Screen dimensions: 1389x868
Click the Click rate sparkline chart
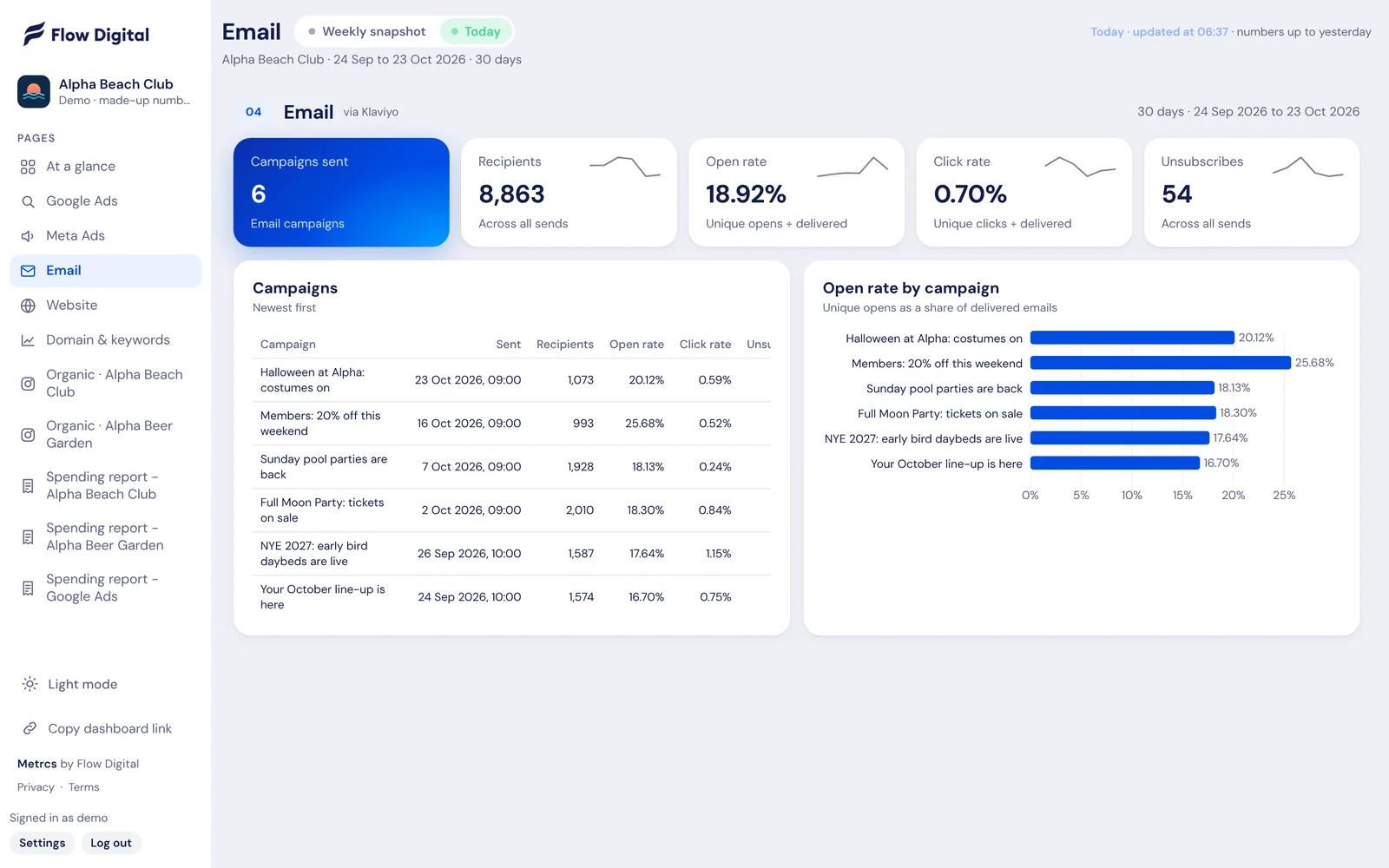tap(1080, 166)
